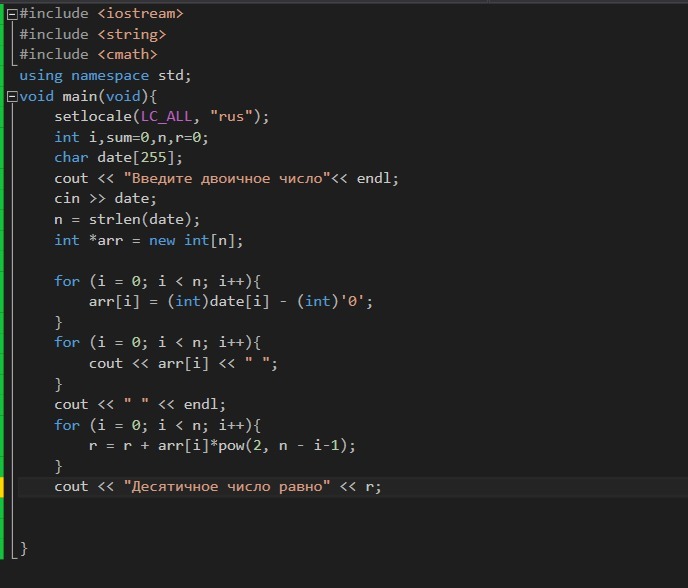Click the 'cout << arr[i] << " ";' line
This screenshot has height=588, width=688.
click(x=183, y=363)
